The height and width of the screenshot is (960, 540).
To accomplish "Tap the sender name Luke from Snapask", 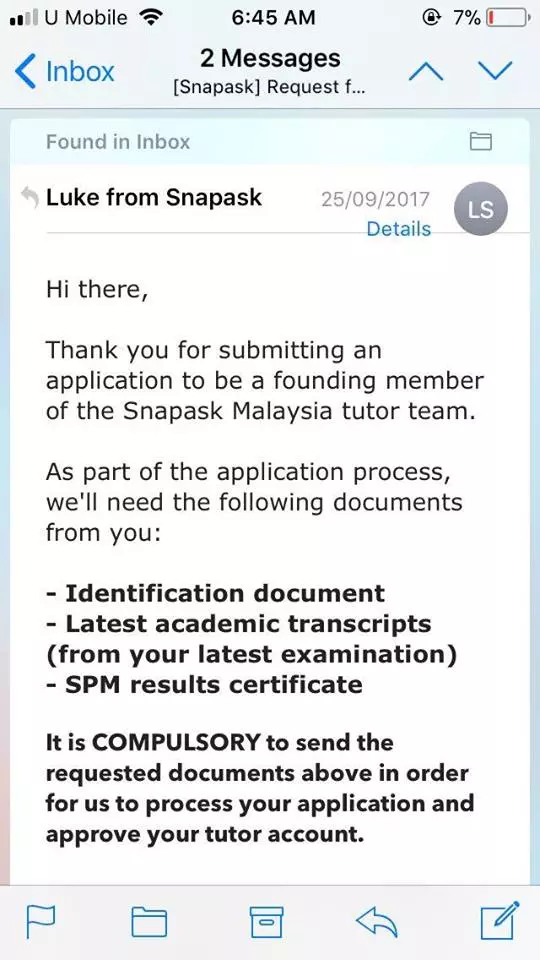I will tap(154, 197).
